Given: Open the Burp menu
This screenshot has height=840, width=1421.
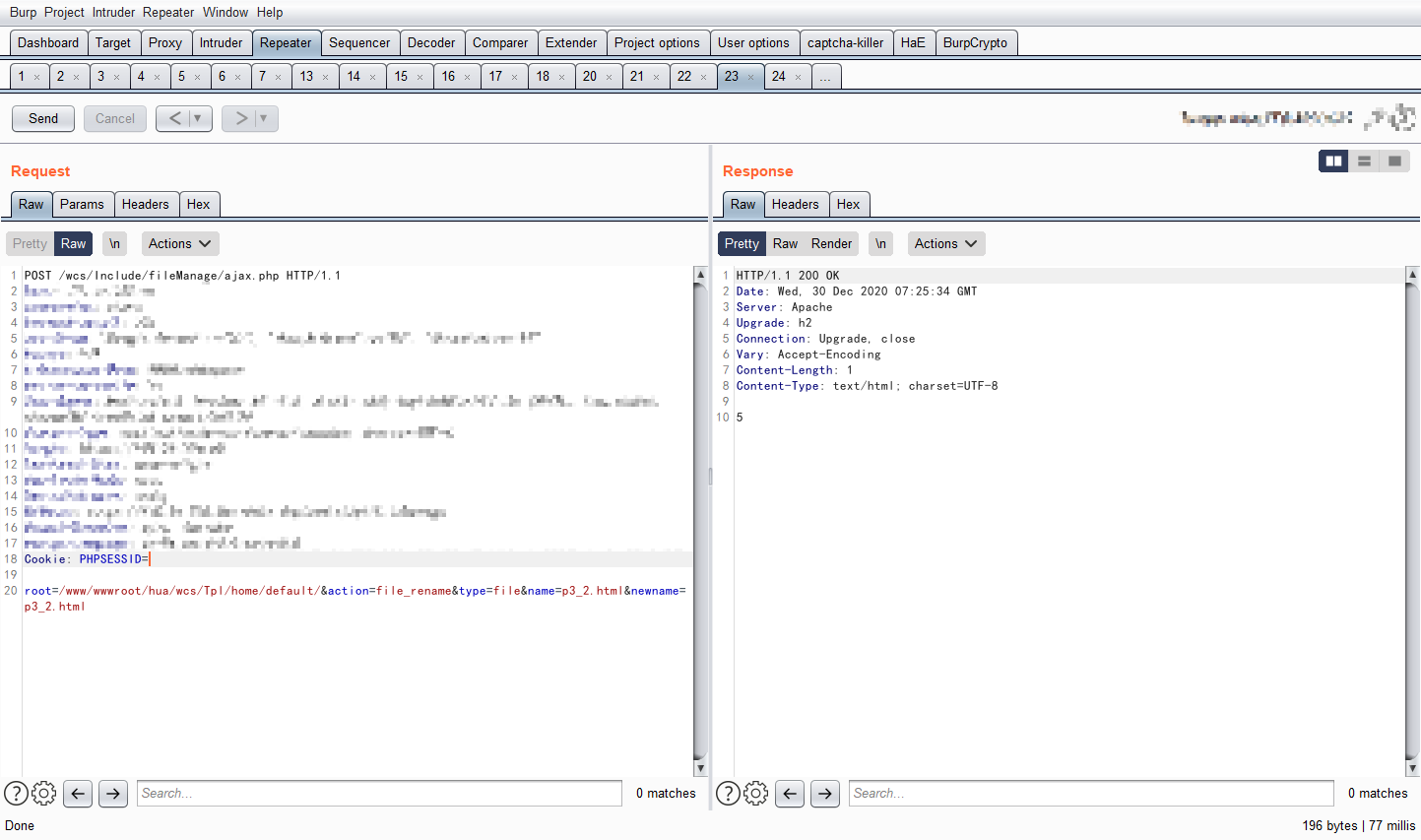Looking at the screenshot, I should 23,12.
